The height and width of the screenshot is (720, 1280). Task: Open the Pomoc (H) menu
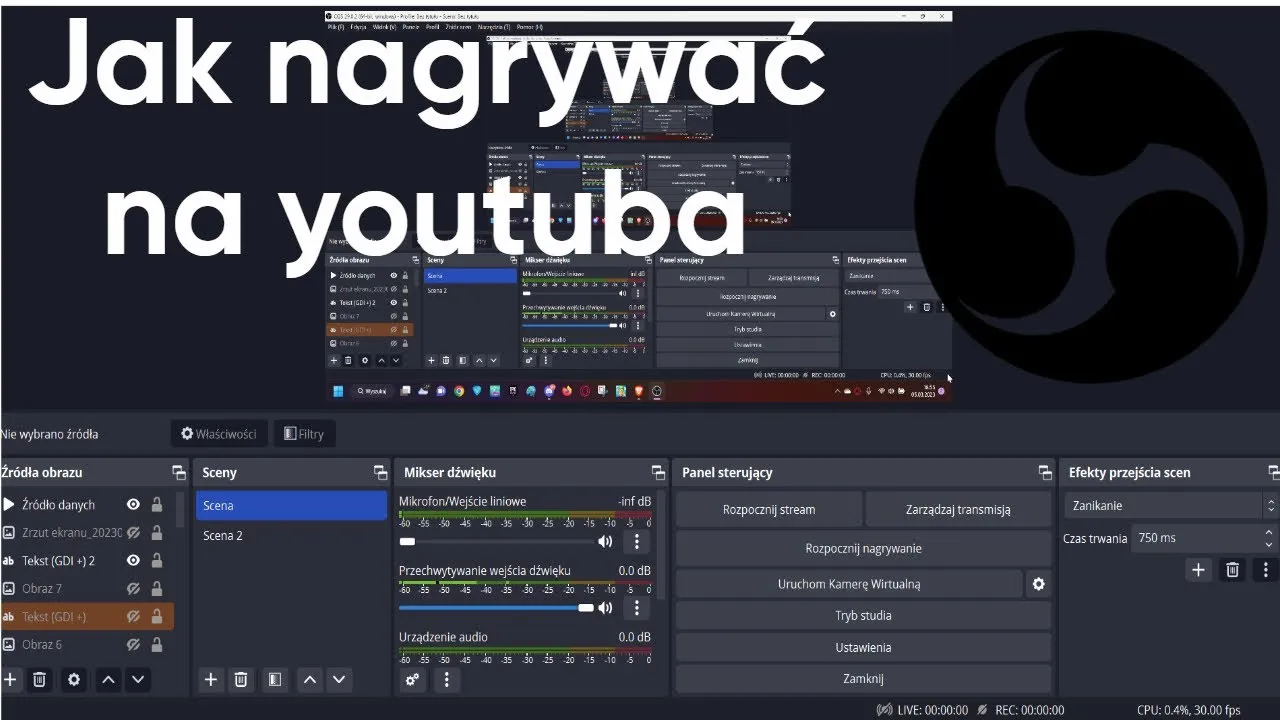pyautogui.click(x=530, y=27)
